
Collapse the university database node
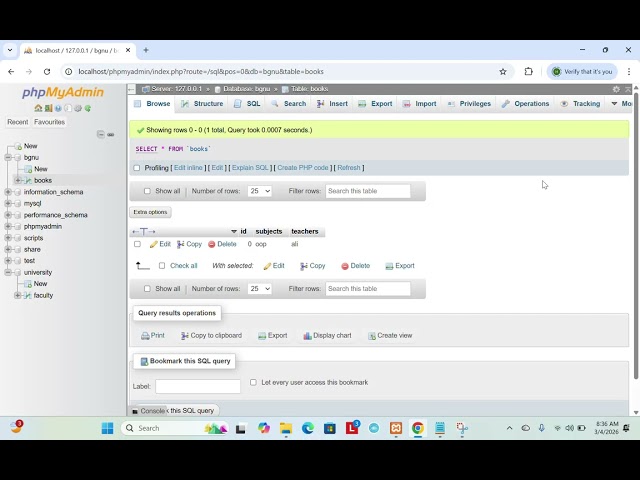tap(8, 272)
